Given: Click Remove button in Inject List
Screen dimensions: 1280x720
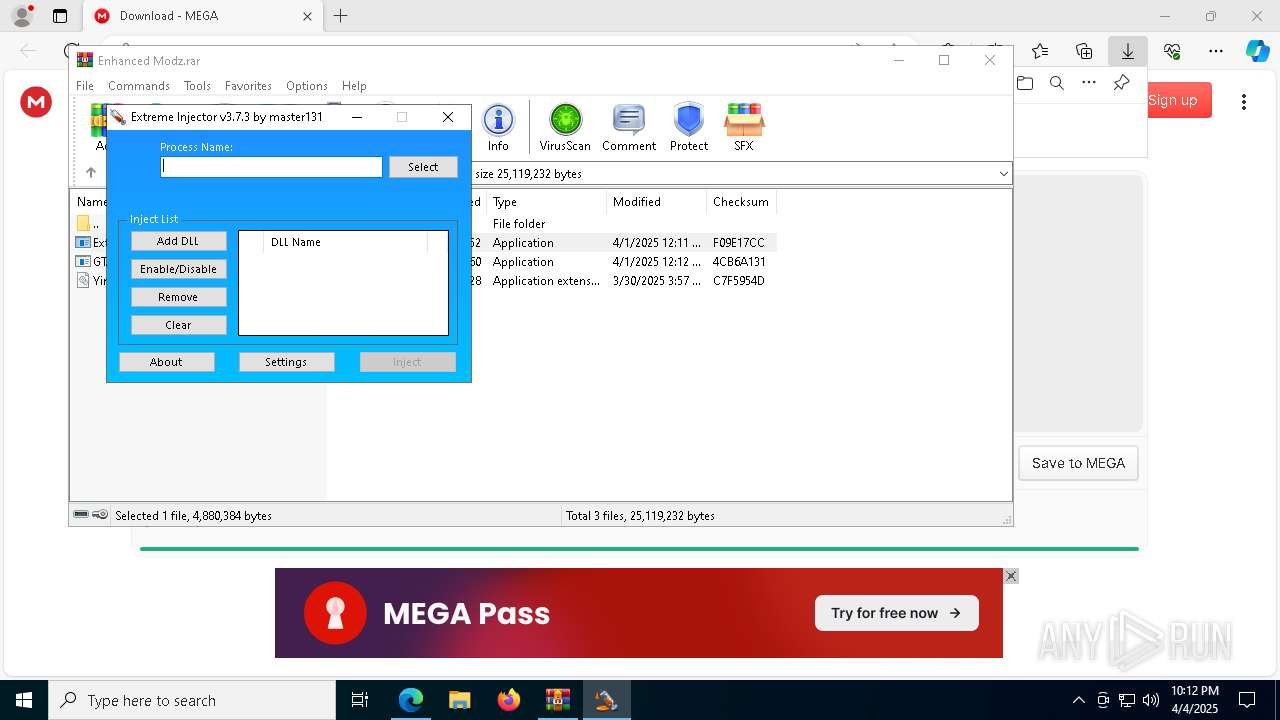Looking at the screenshot, I should (x=178, y=297).
